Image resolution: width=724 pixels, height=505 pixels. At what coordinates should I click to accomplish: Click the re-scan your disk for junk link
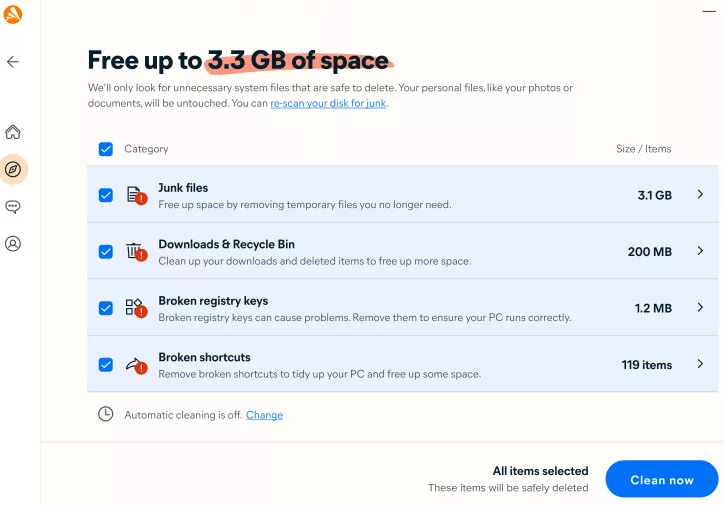click(328, 104)
